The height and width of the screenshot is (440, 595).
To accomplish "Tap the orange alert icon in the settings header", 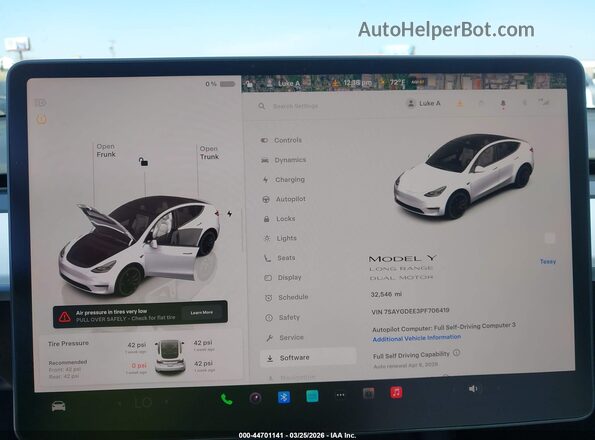I will tap(460, 103).
